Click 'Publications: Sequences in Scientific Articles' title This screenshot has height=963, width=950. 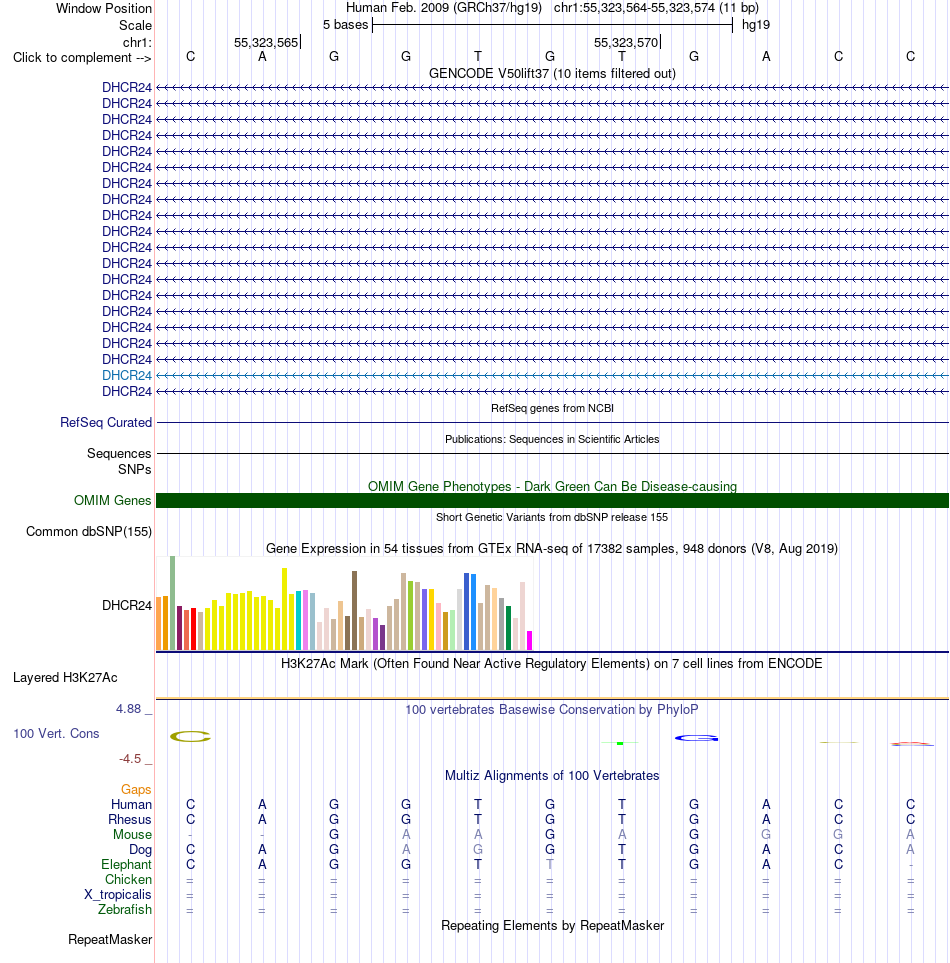click(x=552, y=439)
